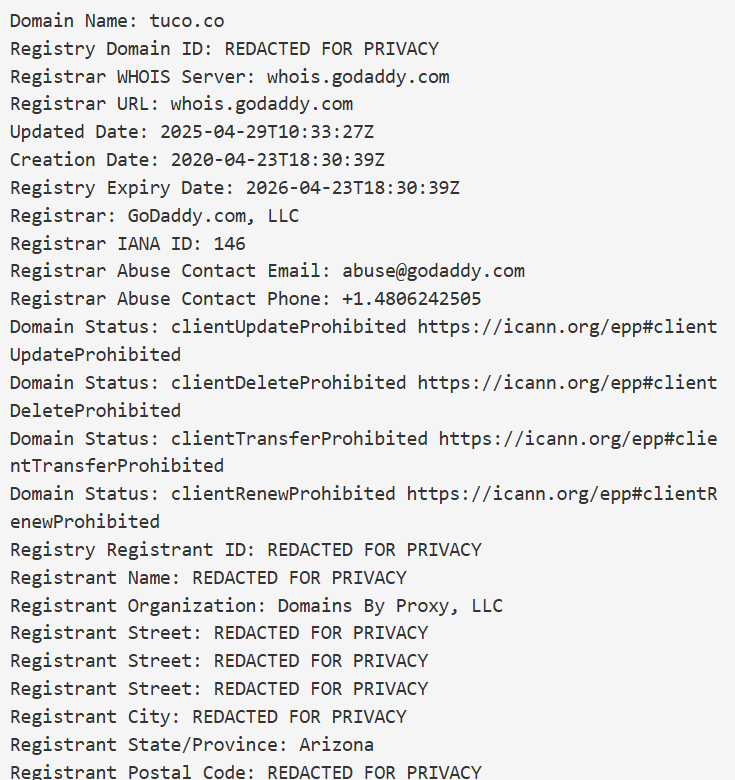Click the Registry Registrant ID redacted value

(374, 550)
